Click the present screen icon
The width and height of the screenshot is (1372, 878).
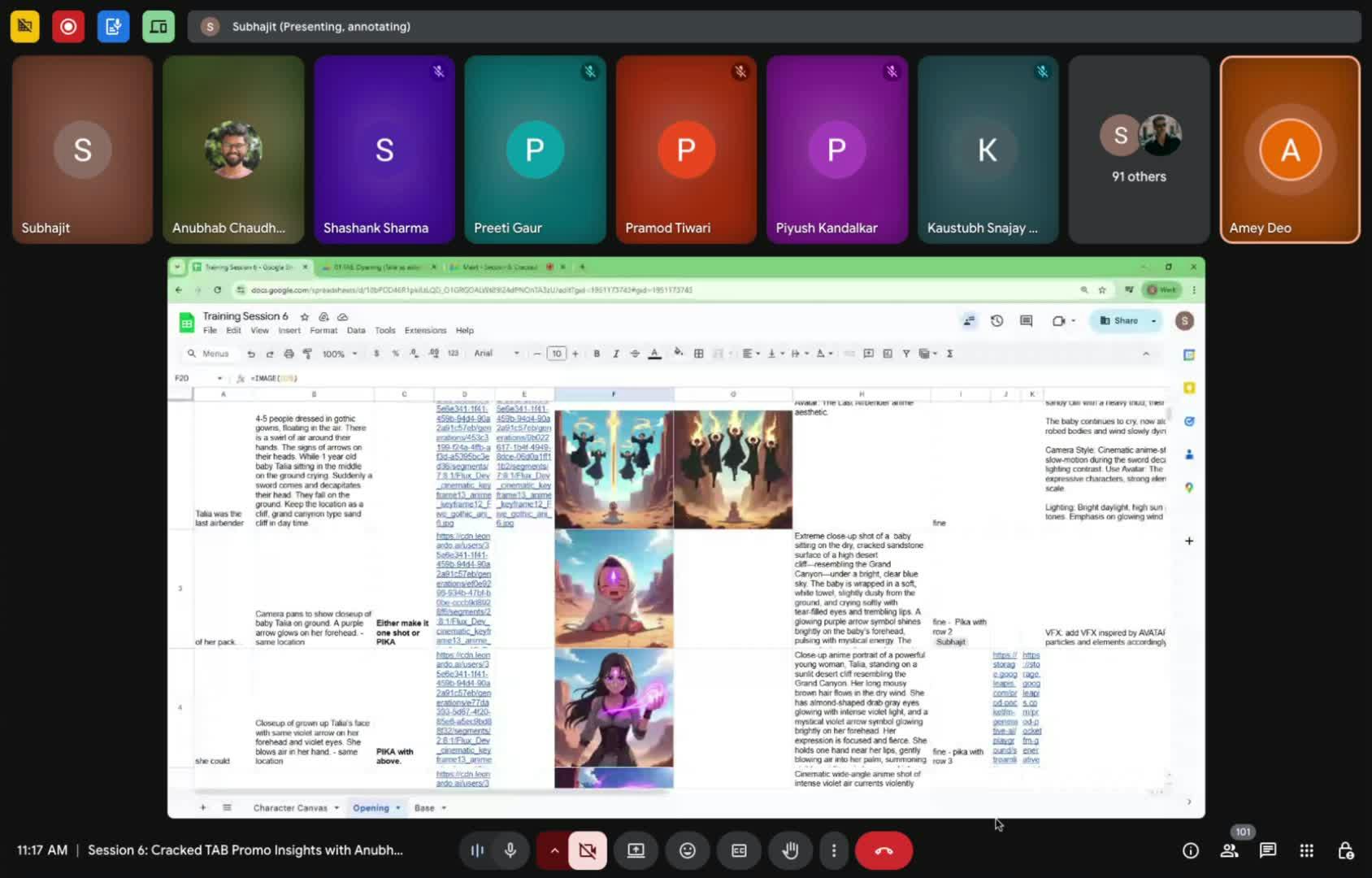[x=636, y=850]
